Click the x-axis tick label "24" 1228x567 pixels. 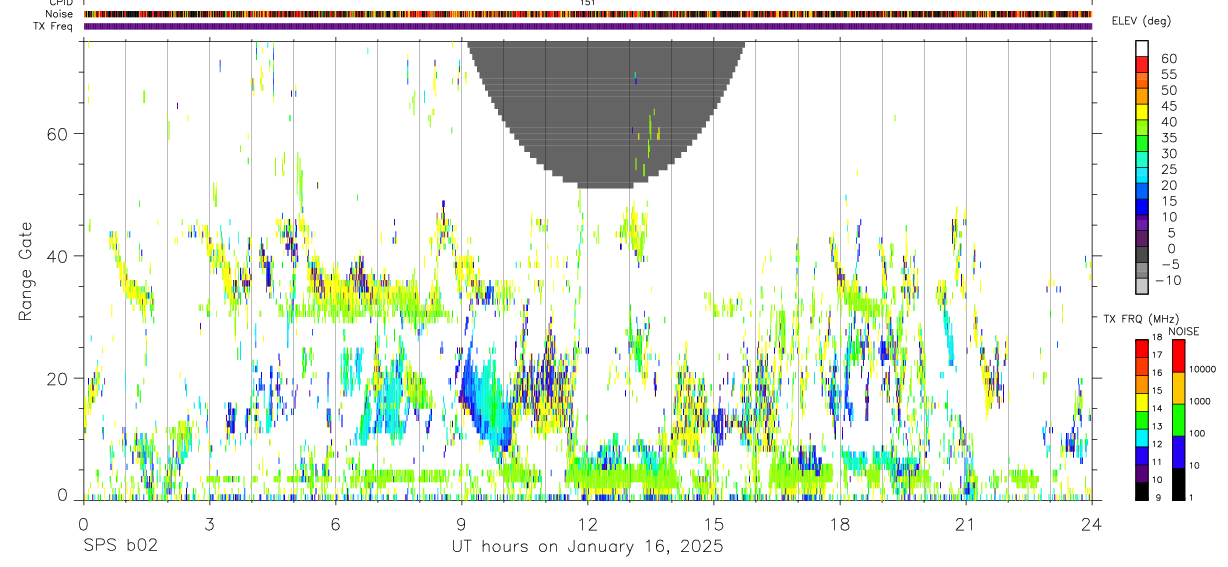(1091, 524)
